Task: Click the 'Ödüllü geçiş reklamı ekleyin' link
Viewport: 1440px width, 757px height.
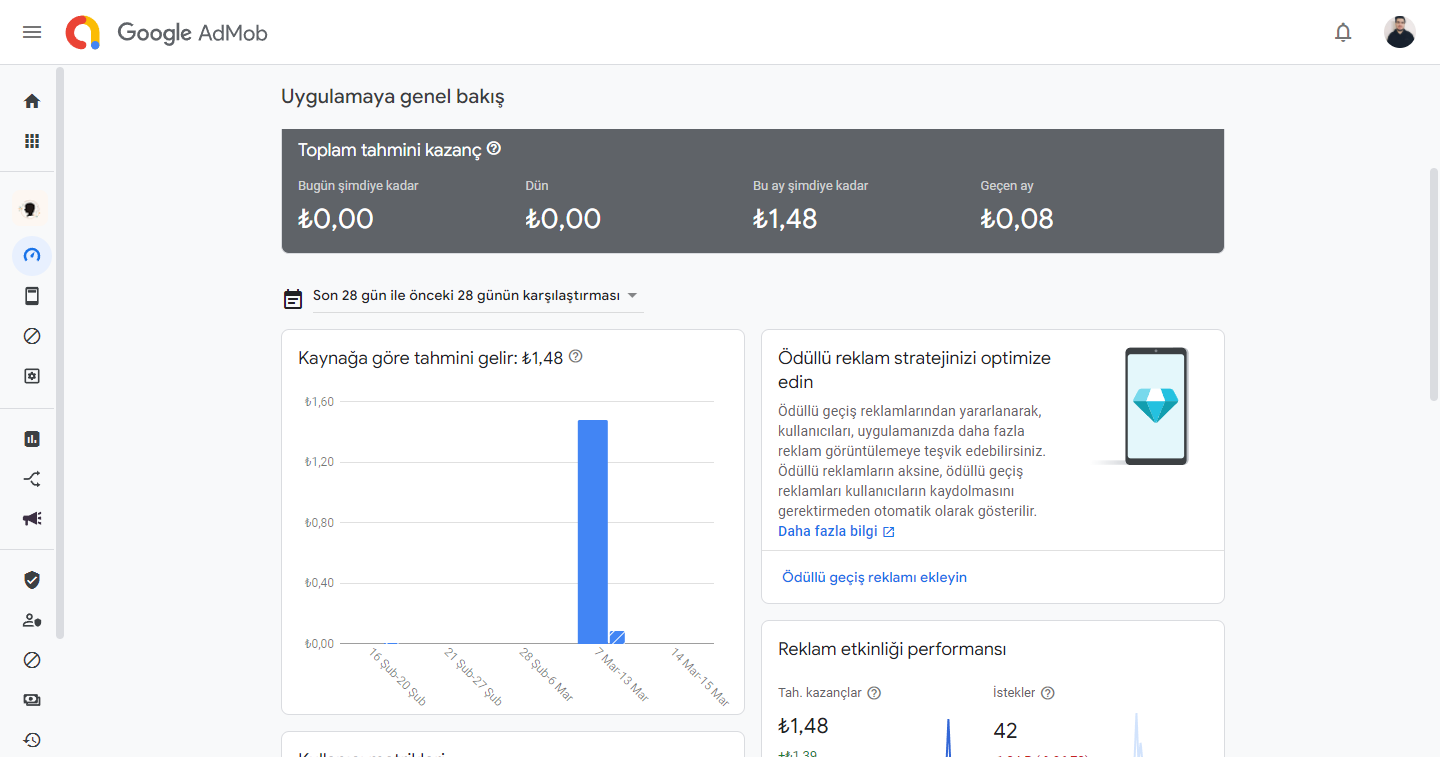Action: click(x=874, y=577)
